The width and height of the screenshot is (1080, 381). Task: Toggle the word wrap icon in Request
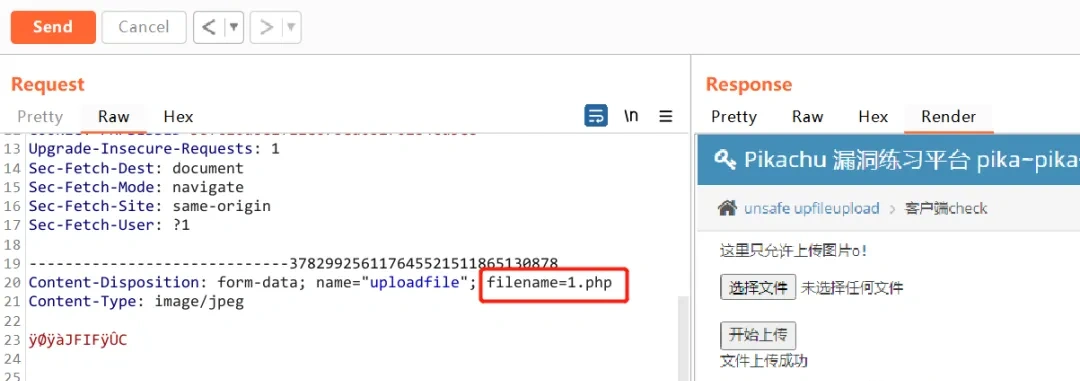(596, 116)
